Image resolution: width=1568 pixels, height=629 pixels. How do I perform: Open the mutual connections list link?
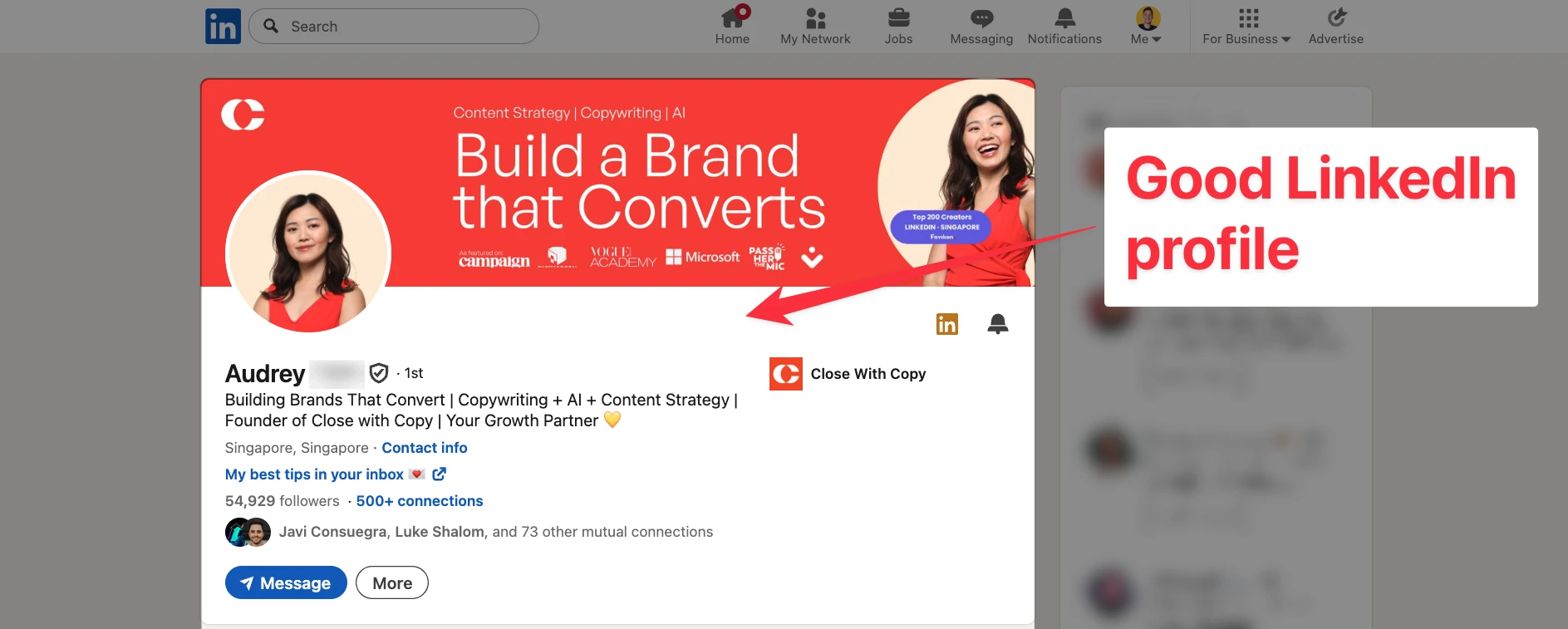pos(496,532)
